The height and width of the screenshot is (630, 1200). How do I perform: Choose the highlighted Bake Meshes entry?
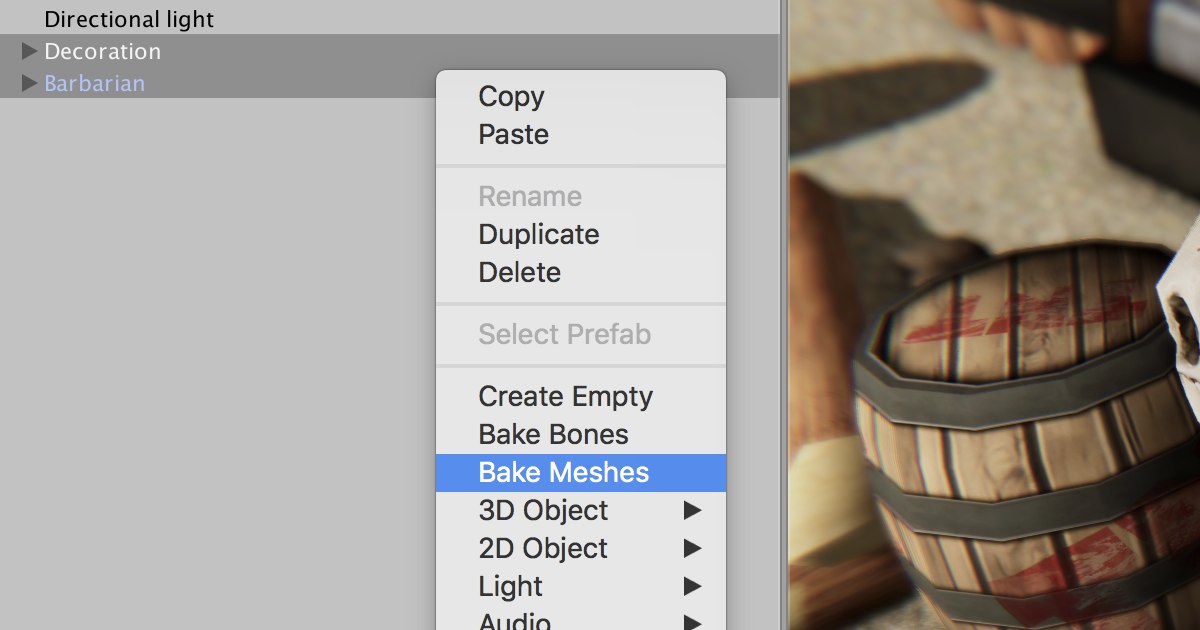pyautogui.click(x=580, y=472)
